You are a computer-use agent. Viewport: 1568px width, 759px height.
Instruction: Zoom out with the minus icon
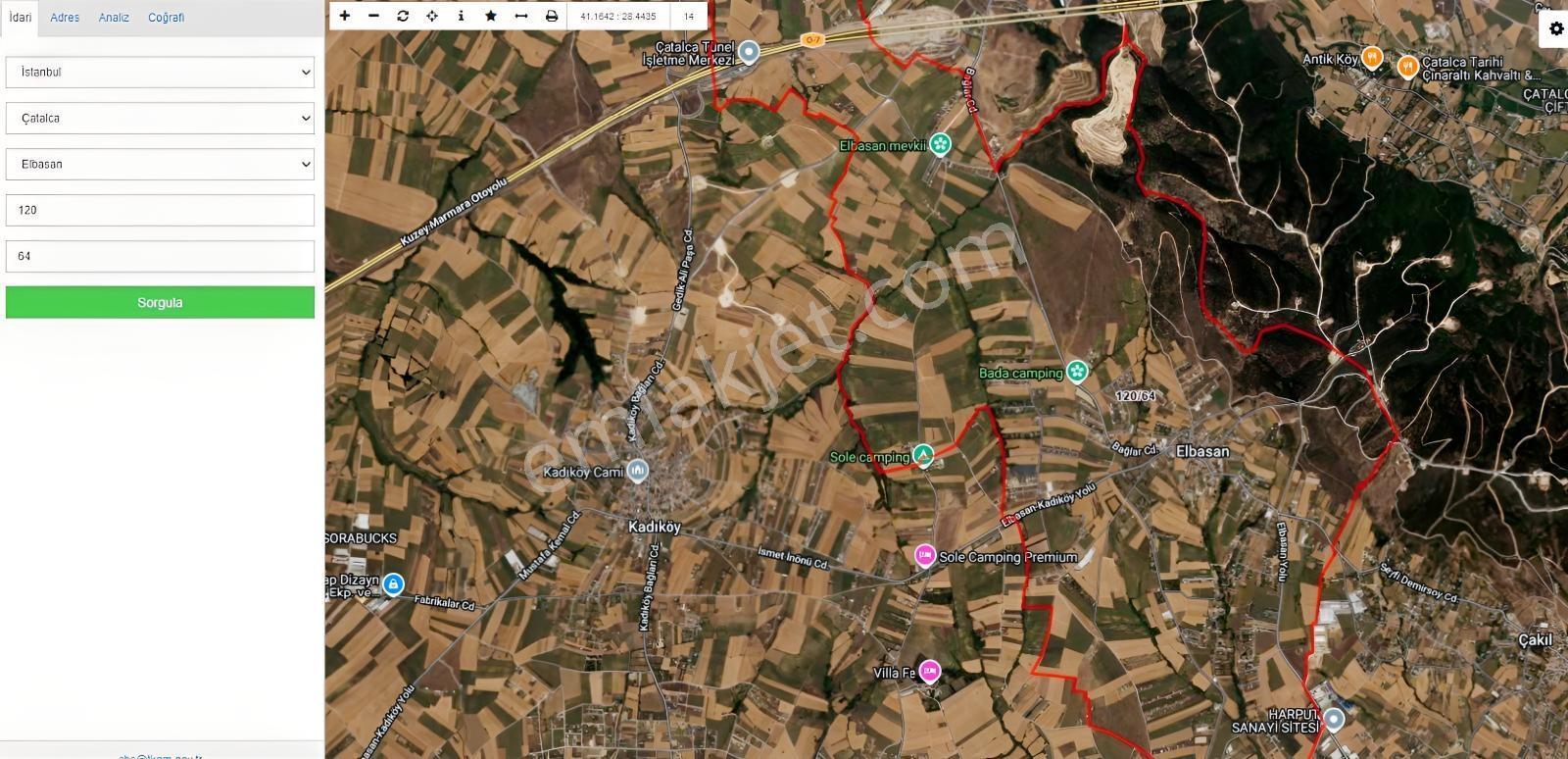373,16
